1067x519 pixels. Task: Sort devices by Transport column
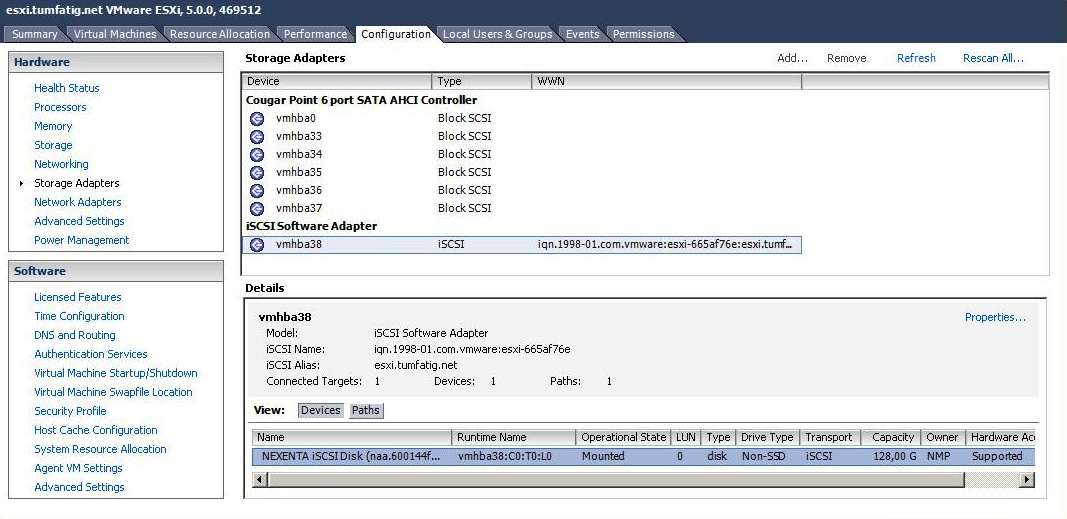(x=830, y=437)
